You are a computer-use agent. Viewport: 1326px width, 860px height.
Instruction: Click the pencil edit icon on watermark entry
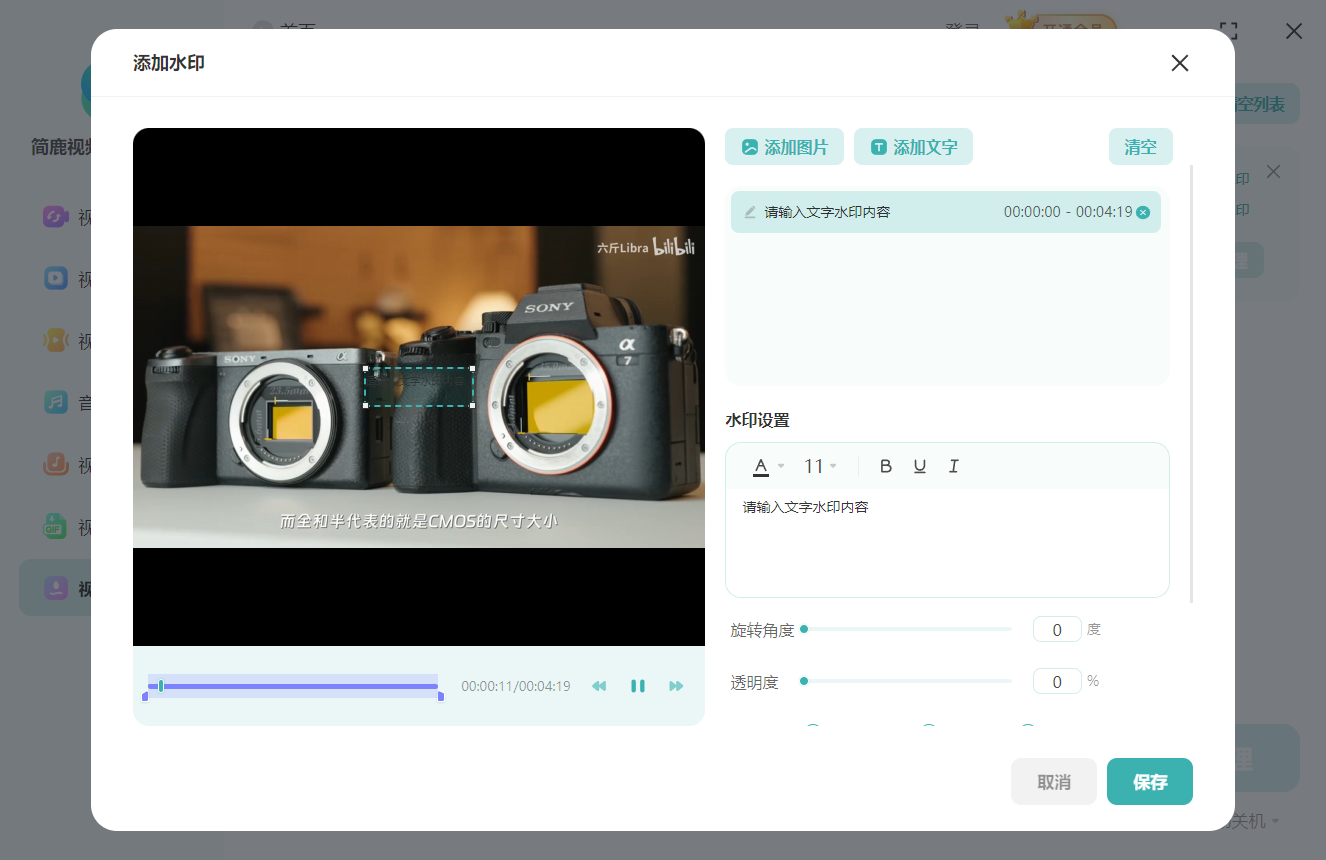[750, 212]
